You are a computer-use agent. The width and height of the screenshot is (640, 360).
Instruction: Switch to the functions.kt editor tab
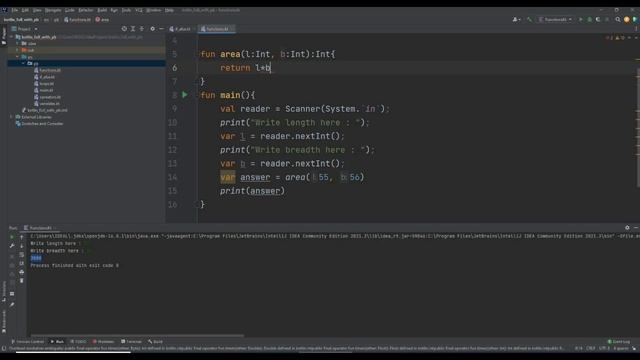pyautogui.click(x=216, y=29)
